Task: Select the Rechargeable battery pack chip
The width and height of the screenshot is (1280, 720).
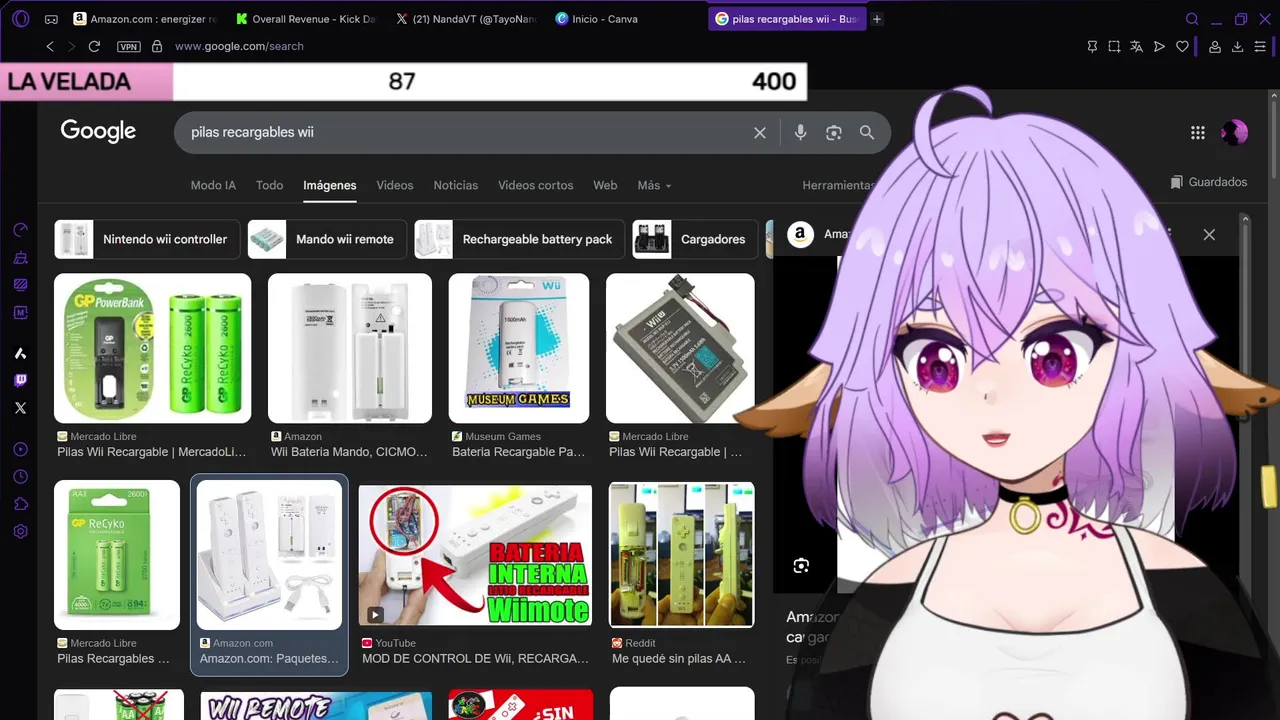Action: 520,239
